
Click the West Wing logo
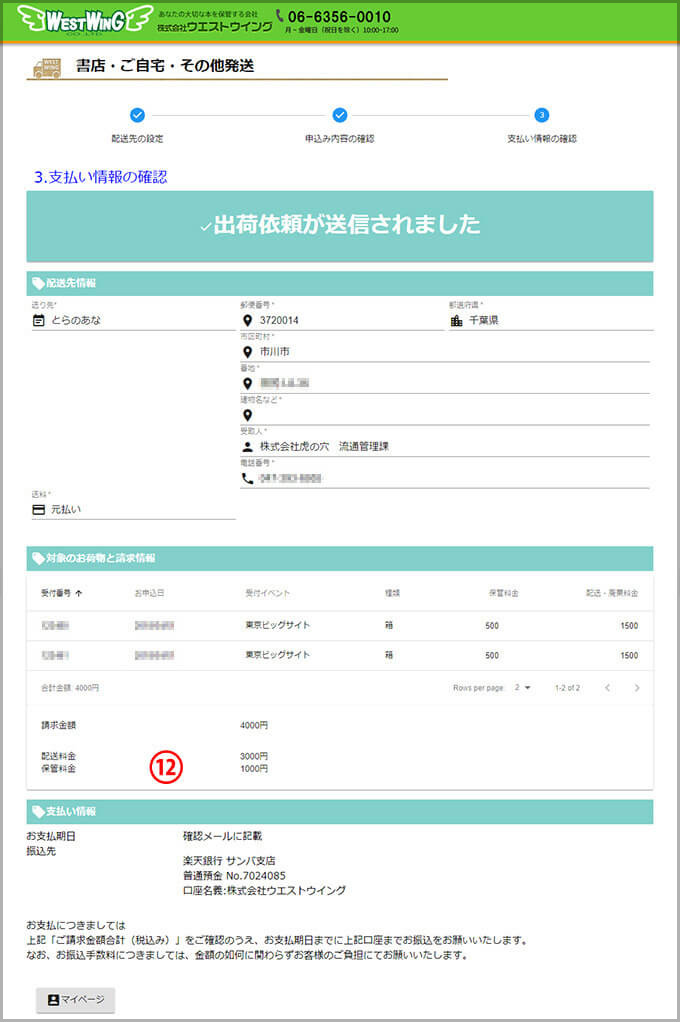pyautogui.click(x=85, y=19)
